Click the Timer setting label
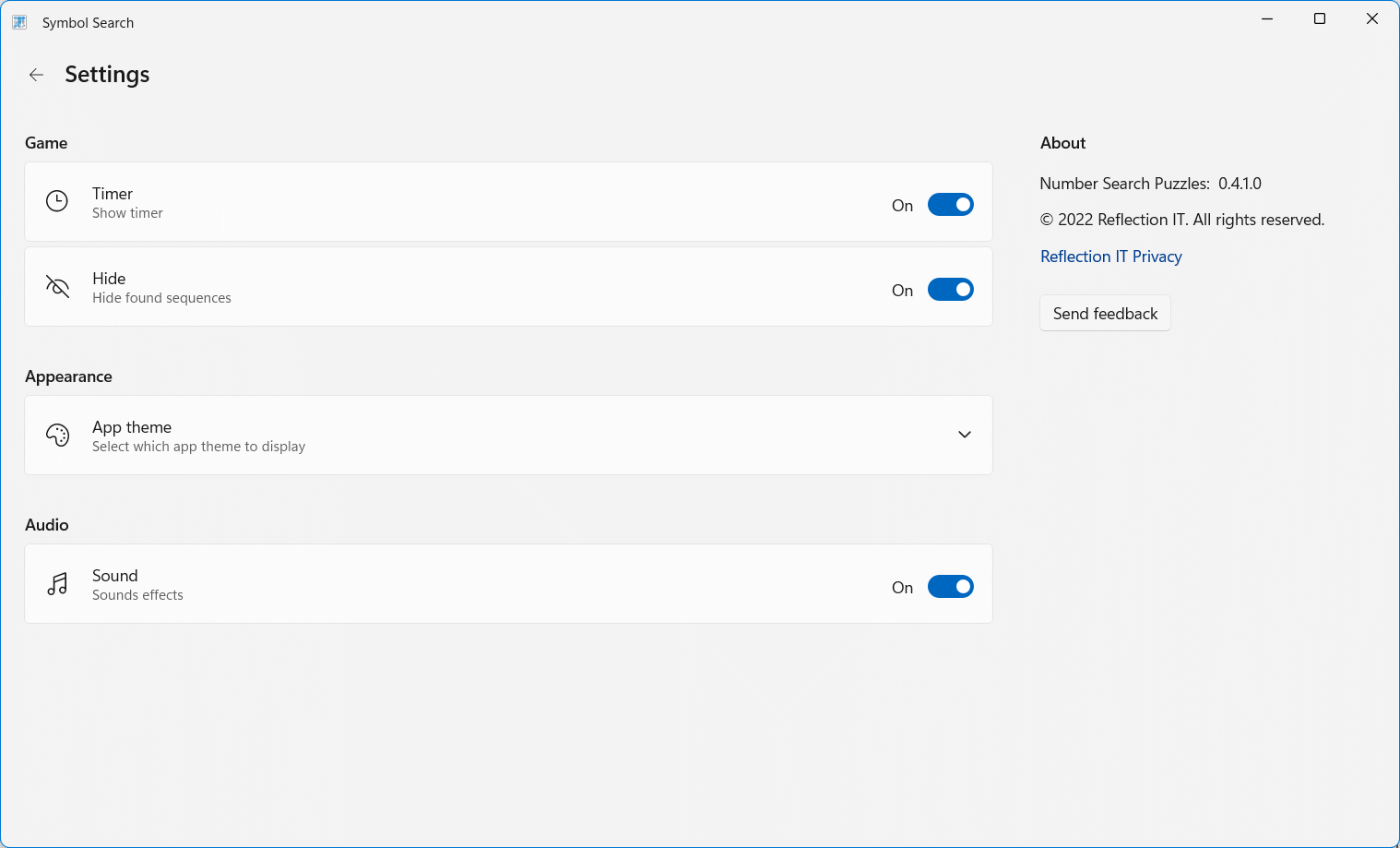 pos(113,194)
